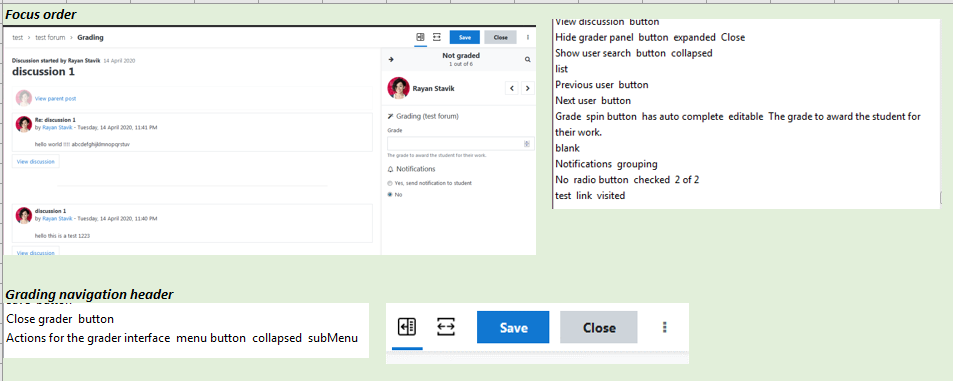Click avatar beside 'hello this is a test 1223' post
The image size is (953, 381).
(24, 215)
